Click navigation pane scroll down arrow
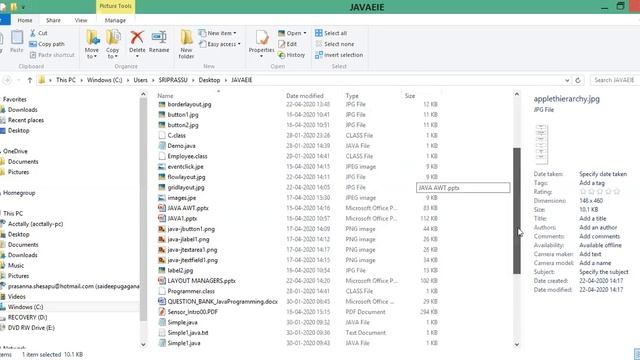 click(143, 344)
